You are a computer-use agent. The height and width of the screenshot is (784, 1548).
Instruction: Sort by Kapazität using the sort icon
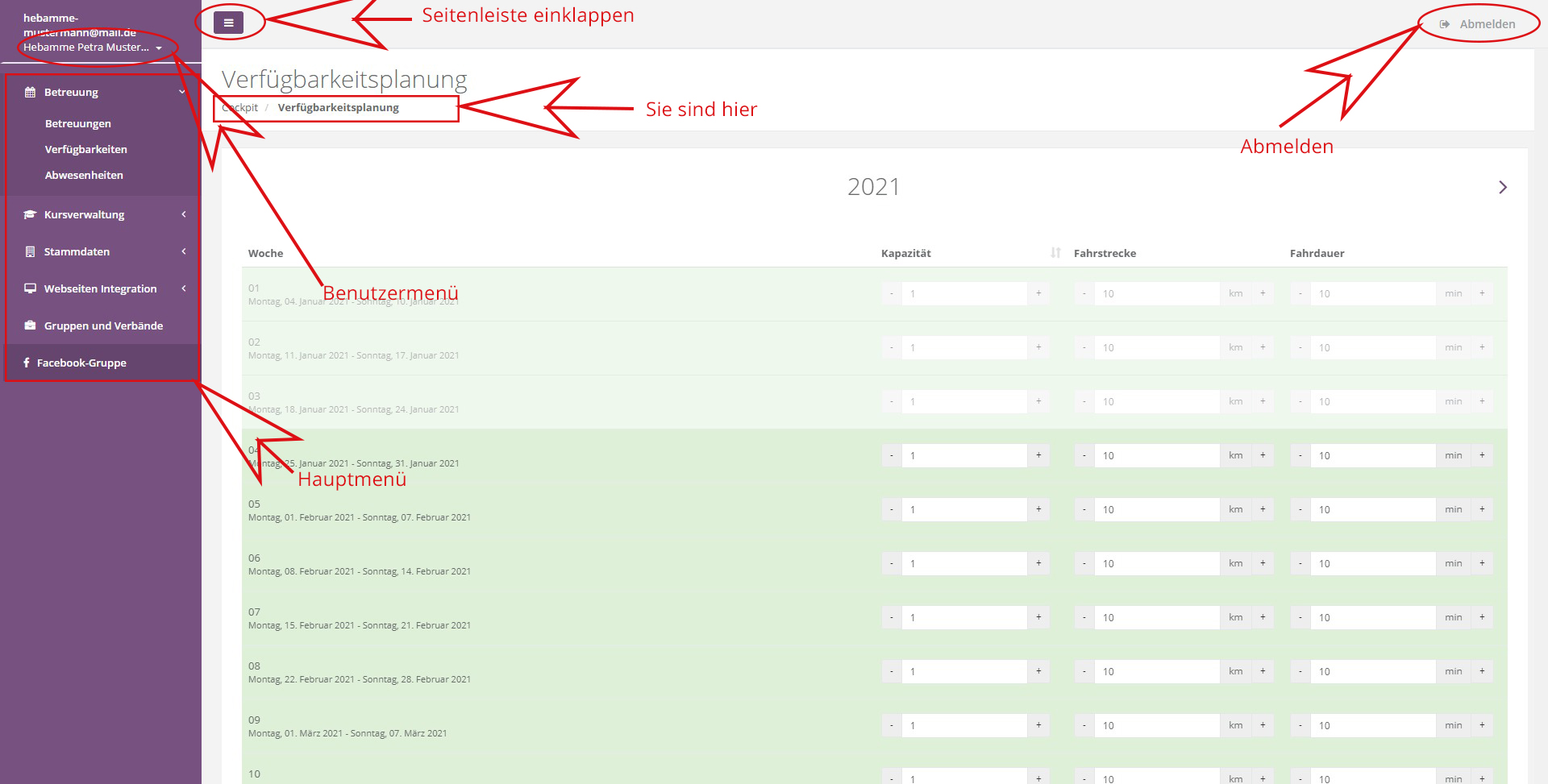coord(1055,253)
